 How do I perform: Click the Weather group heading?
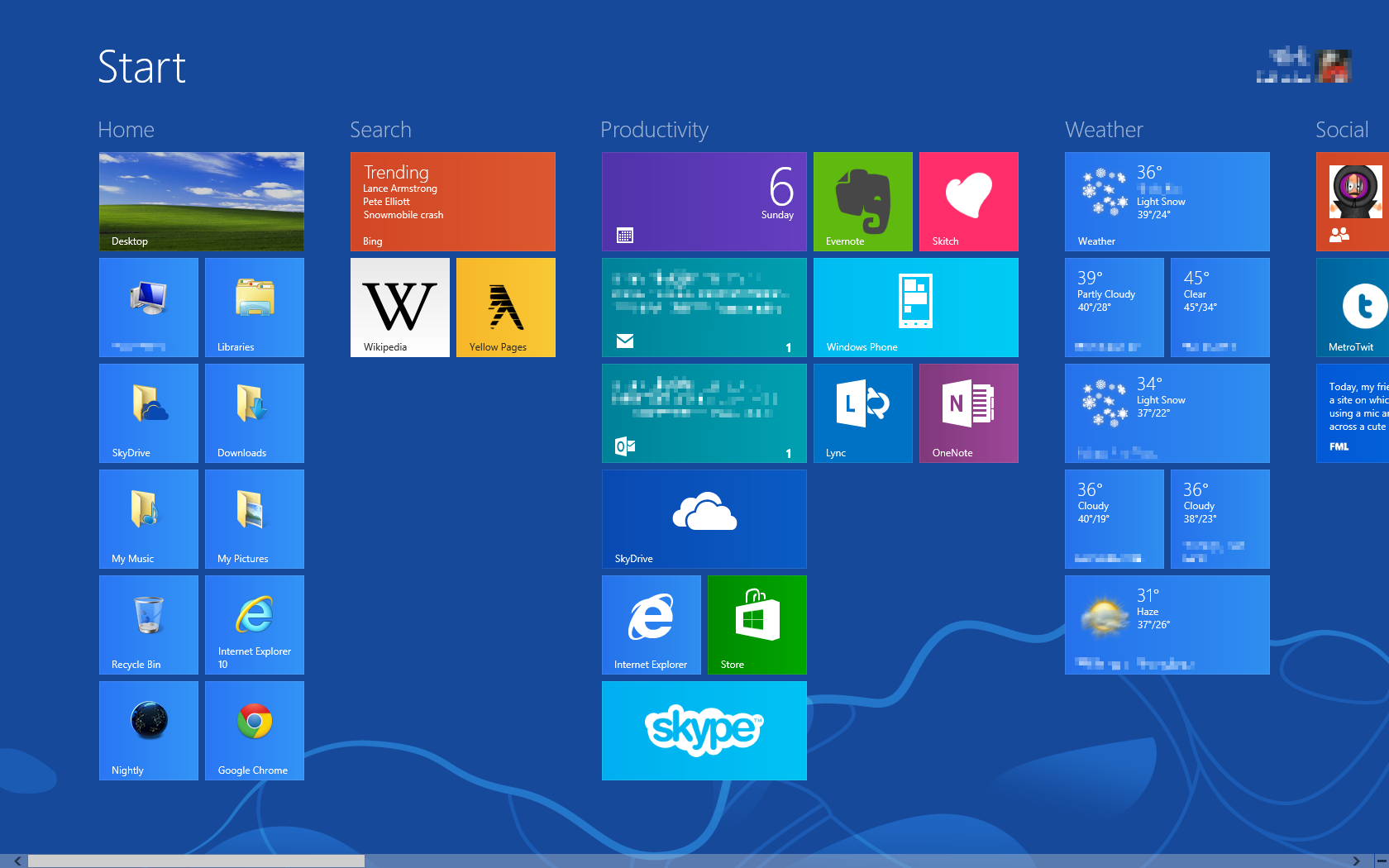1104,130
